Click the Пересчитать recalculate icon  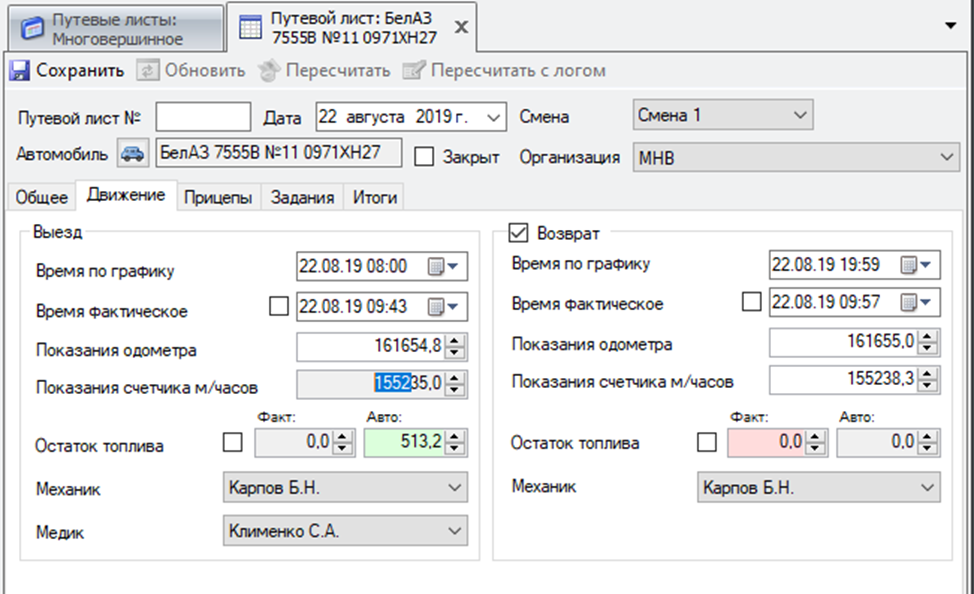point(268,71)
